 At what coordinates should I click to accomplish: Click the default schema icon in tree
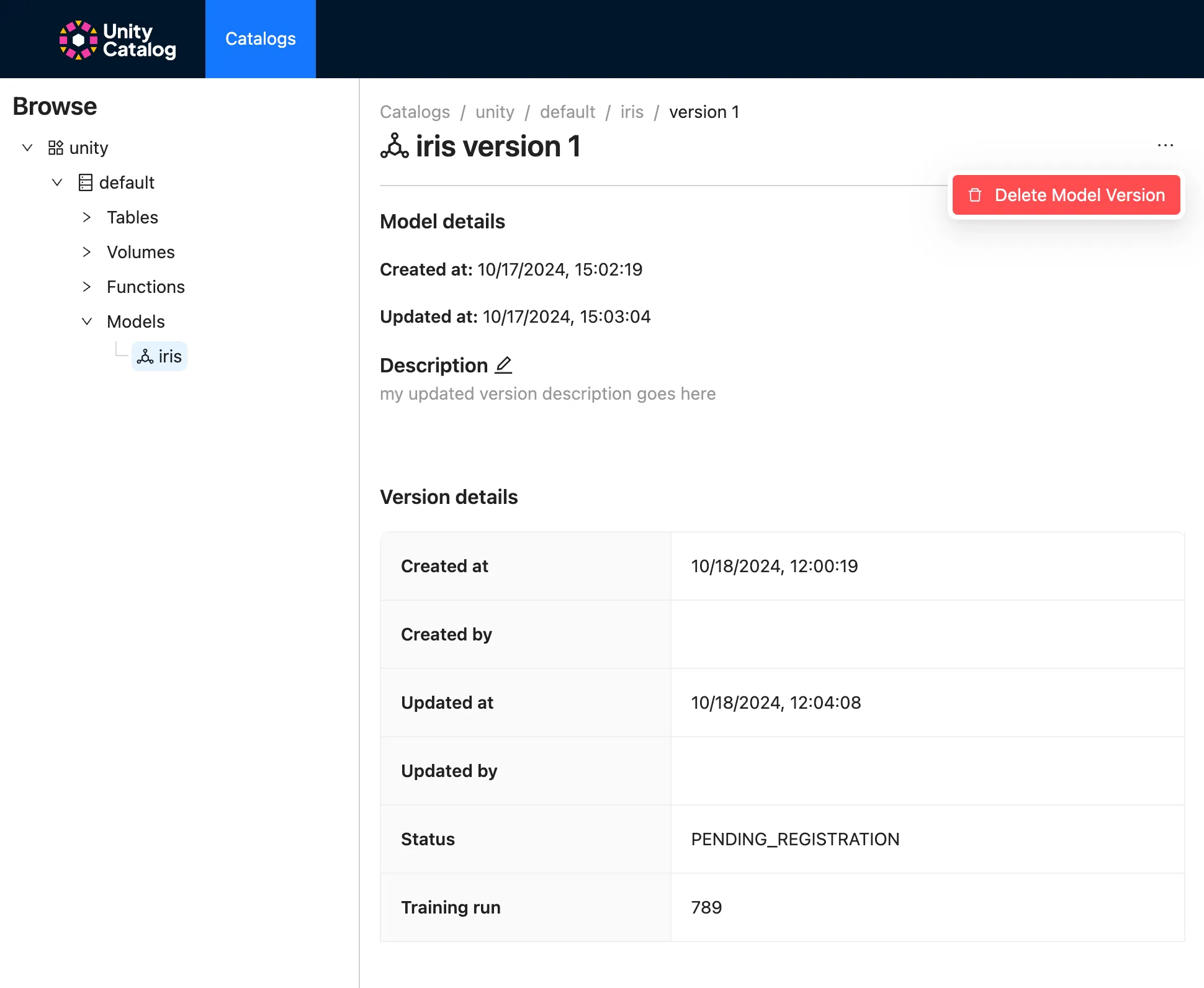pyautogui.click(x=86, y=182)
